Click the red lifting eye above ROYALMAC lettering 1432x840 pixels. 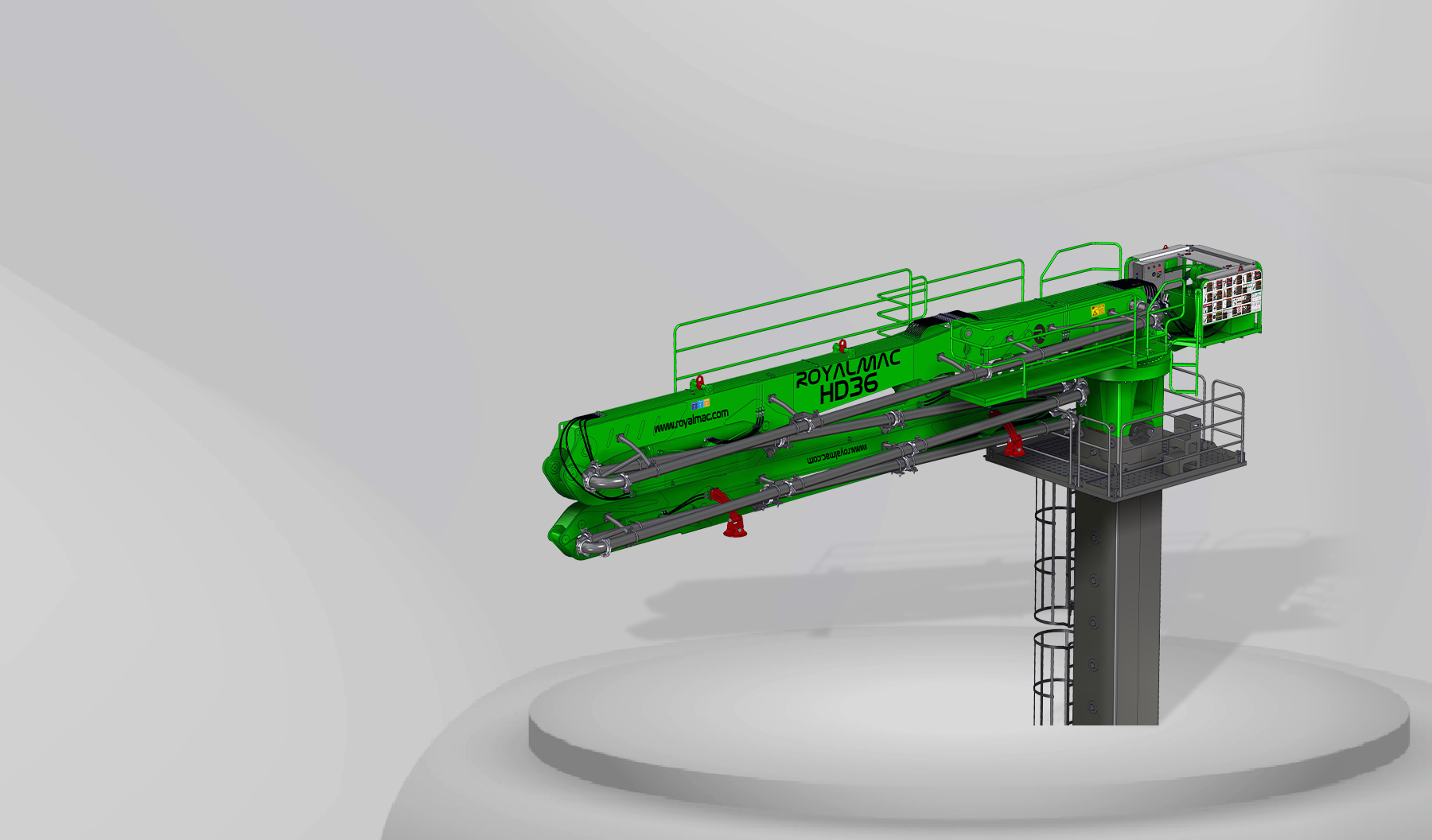[841, 346]
